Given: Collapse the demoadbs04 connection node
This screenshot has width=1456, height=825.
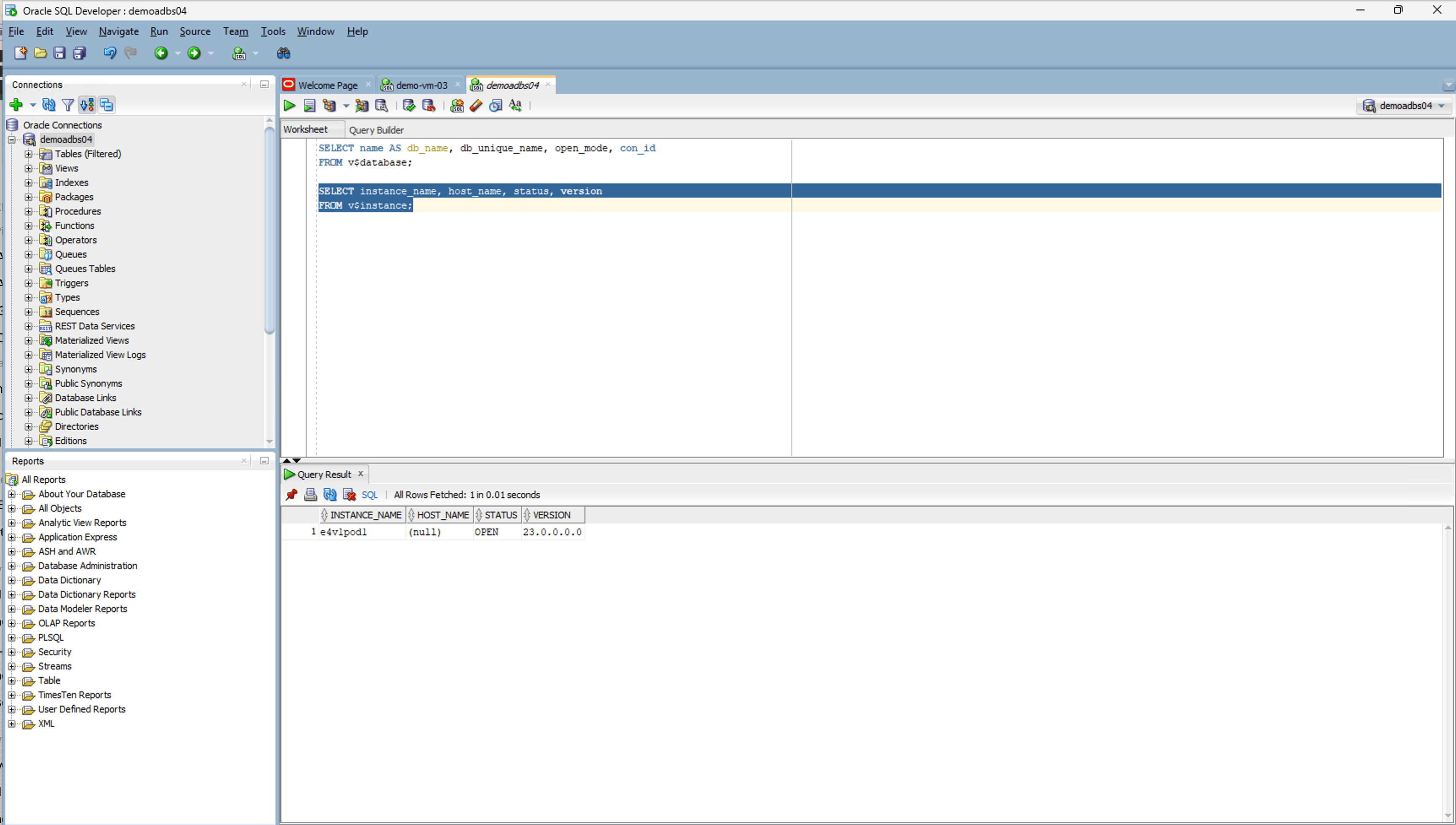Looking at the screenshot, I should point(11,139).
